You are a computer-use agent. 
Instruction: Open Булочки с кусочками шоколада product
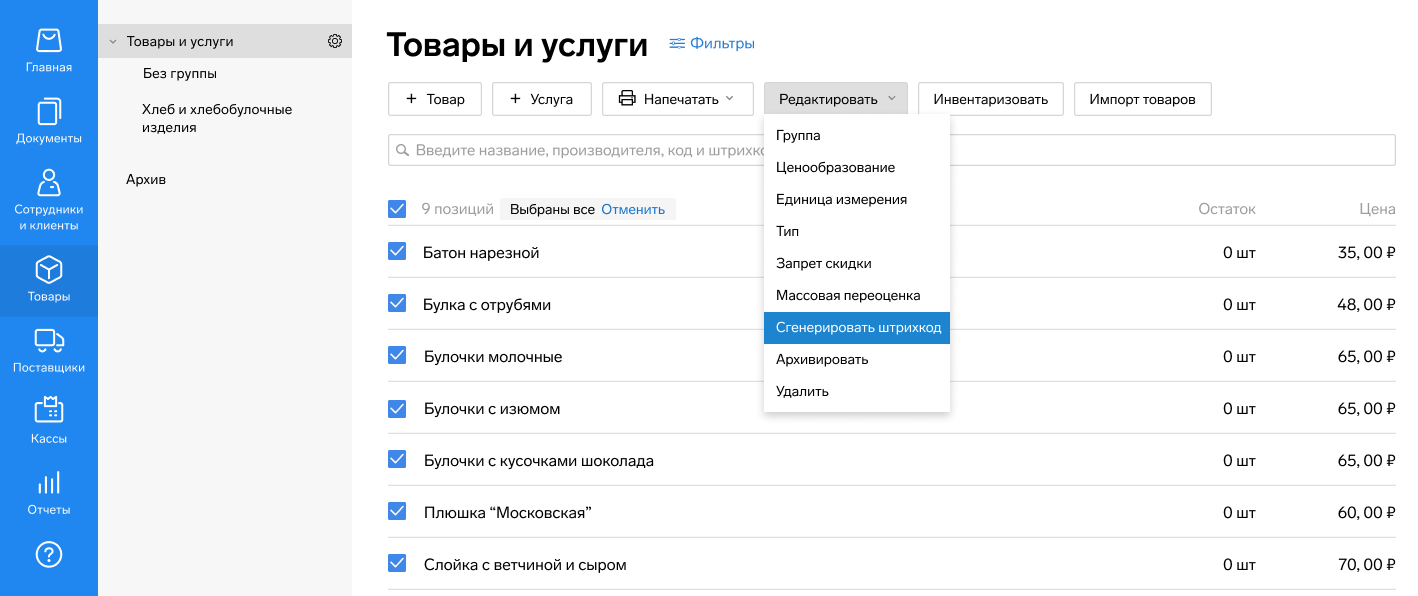pyautogui.click(x=539, y=460)
